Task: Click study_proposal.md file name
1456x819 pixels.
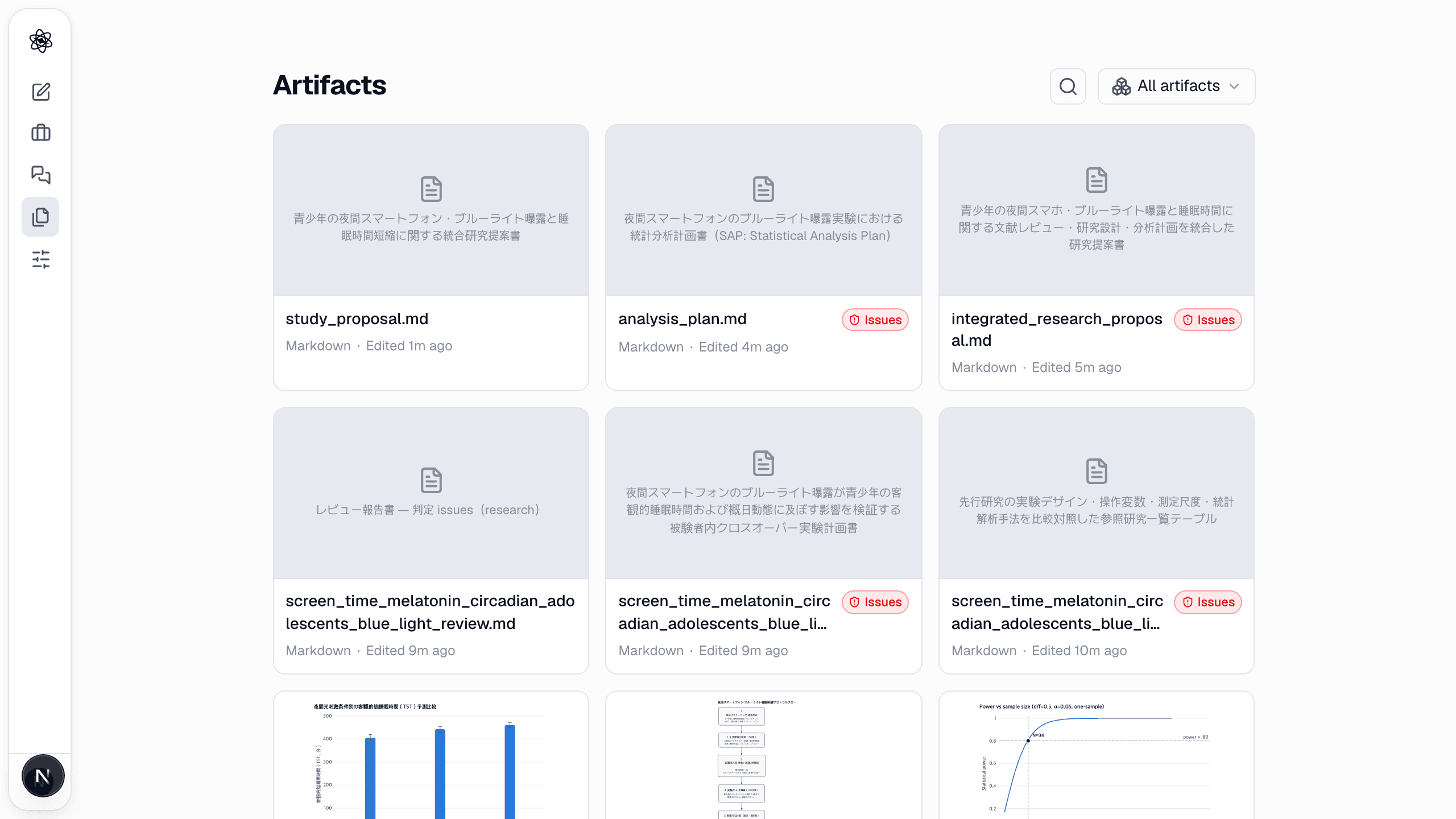Action: (x=357, y=318)
